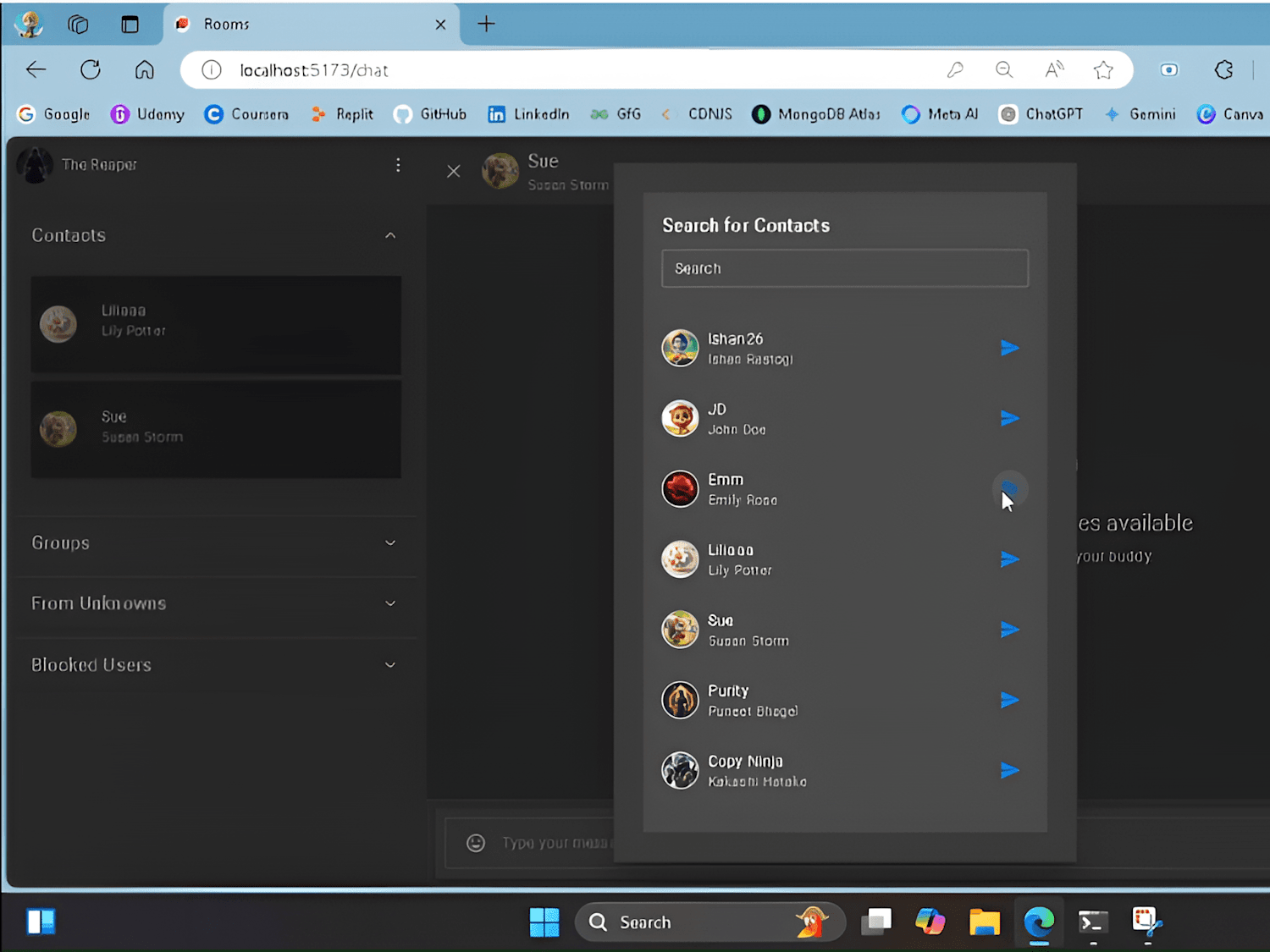Click the zoom magnifier icon in address bar
The height and width of the screenshot is (952, 1270).
(1004, 69)
